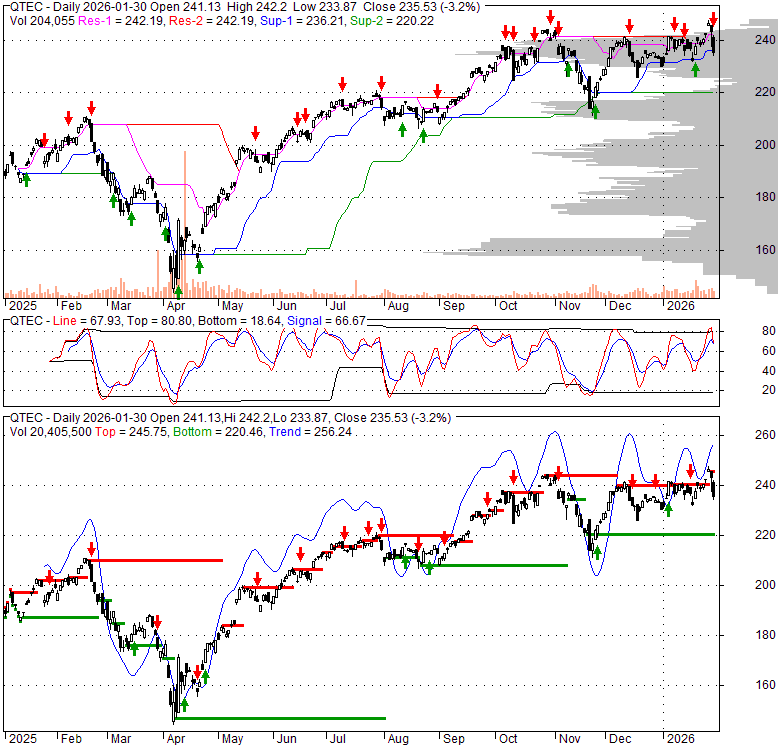The width and height of the screenshot is (780, 745).
Task: Click the 20 level label on the oscillator axis
Action: (769, 390)
